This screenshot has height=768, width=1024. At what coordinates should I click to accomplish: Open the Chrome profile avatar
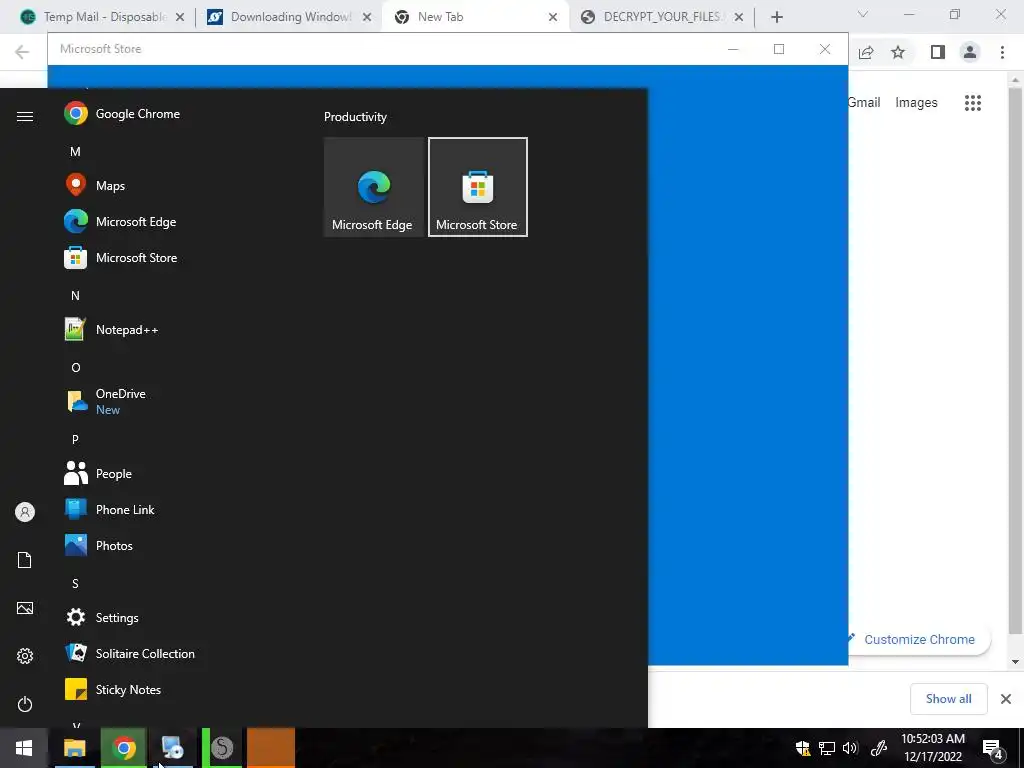[x=970, y=52]
